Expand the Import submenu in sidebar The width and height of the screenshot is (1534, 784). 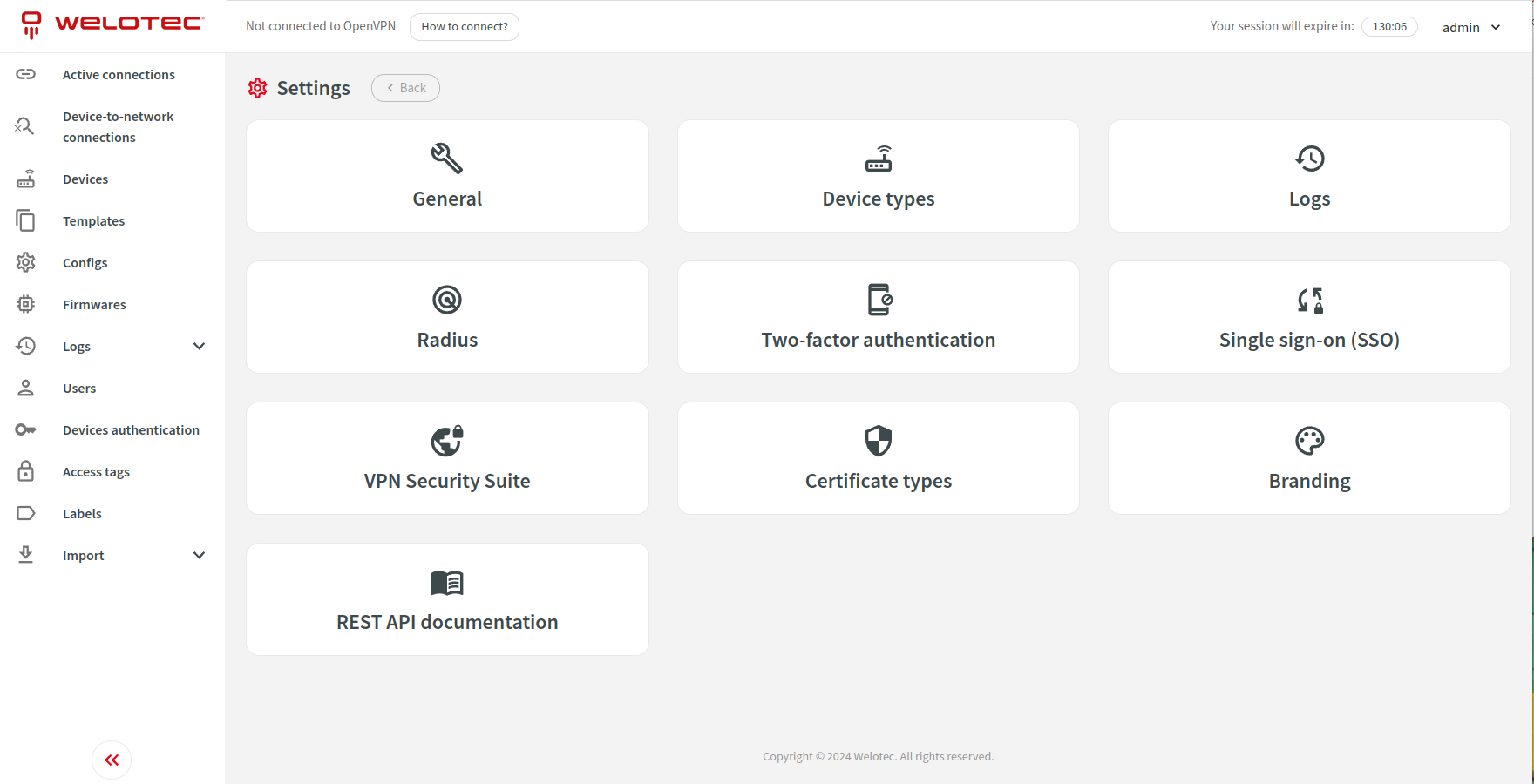coord(199,556)
